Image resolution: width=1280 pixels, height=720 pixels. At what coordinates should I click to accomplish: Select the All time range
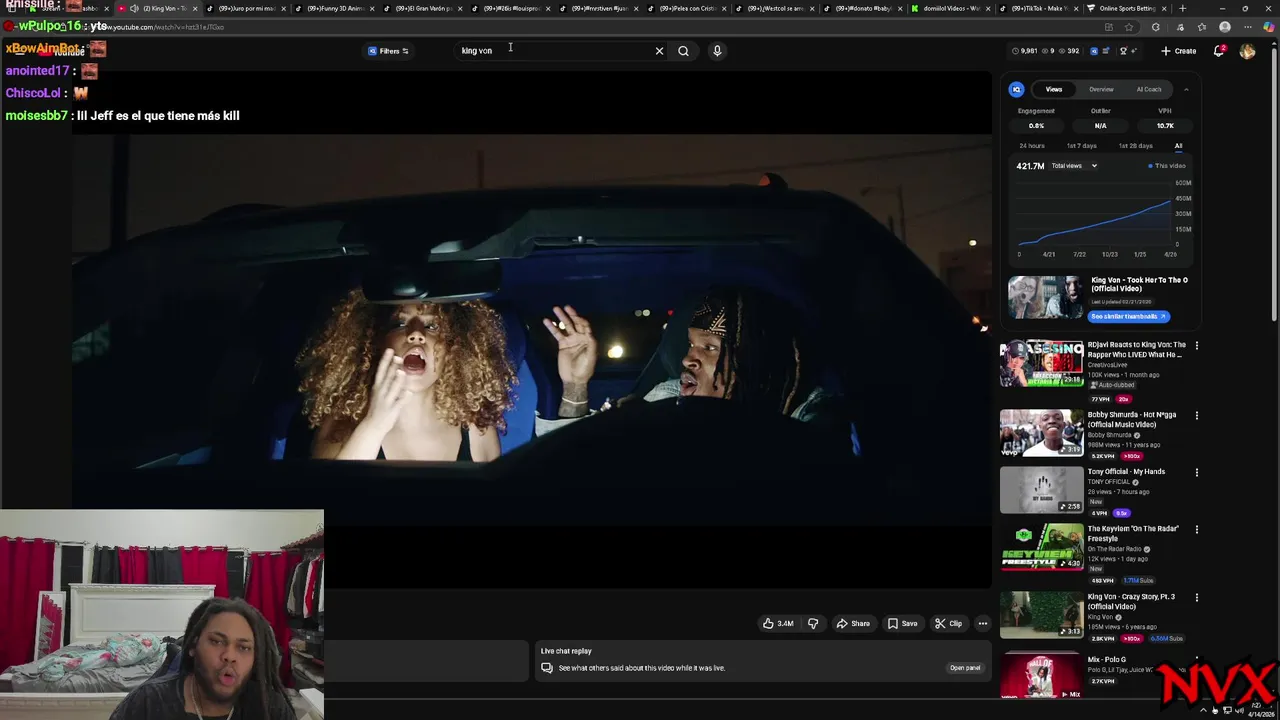[1178, 146]
